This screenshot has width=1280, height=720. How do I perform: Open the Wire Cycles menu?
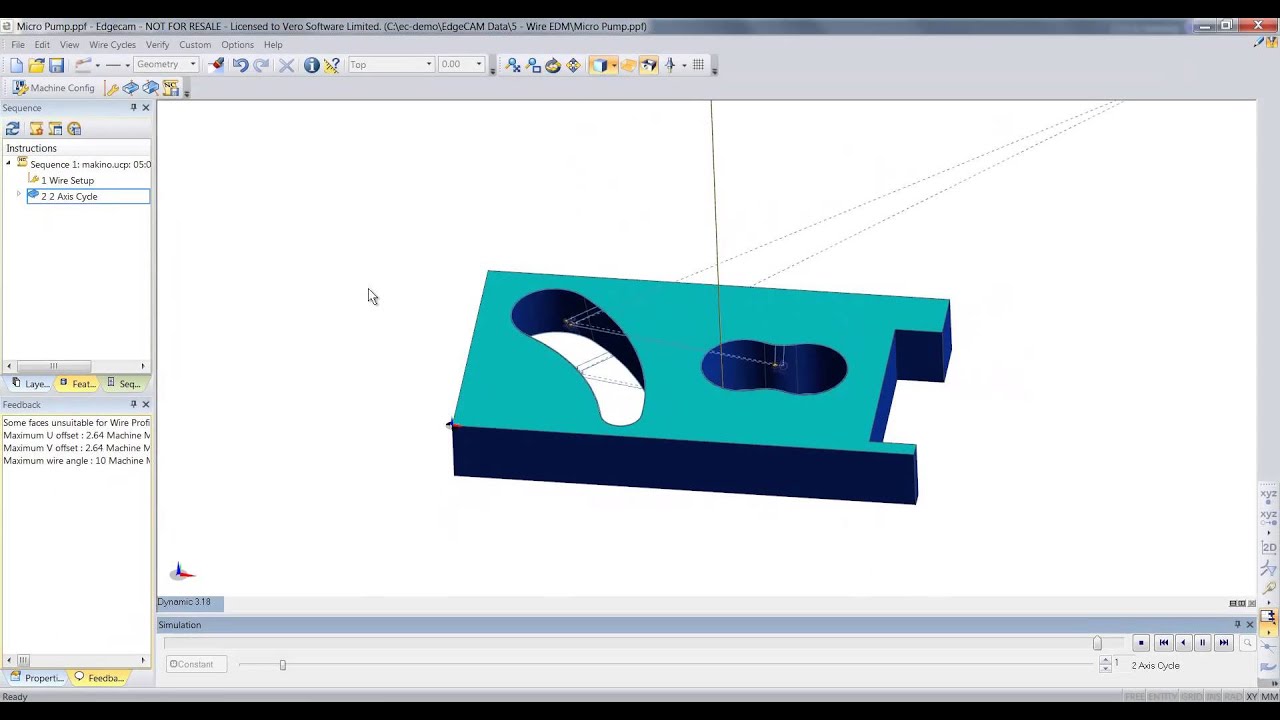pos(112,45)
